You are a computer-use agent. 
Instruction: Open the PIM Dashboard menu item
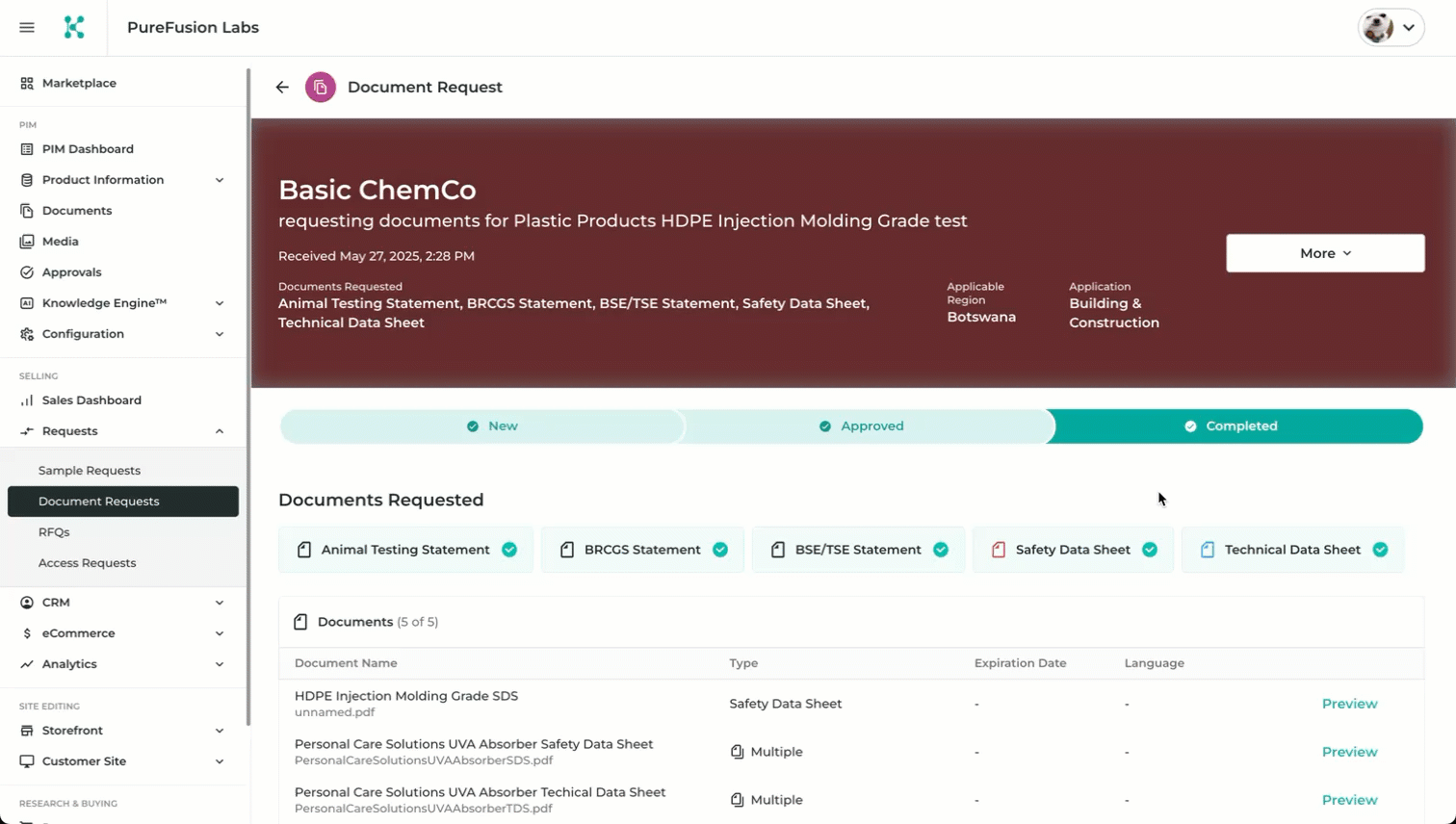(123, 149)
